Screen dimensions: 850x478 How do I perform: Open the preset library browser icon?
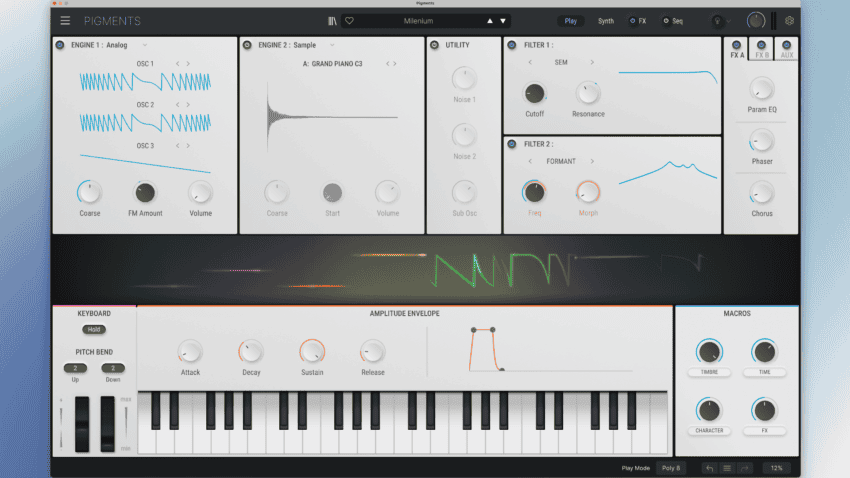pos(332,21)
